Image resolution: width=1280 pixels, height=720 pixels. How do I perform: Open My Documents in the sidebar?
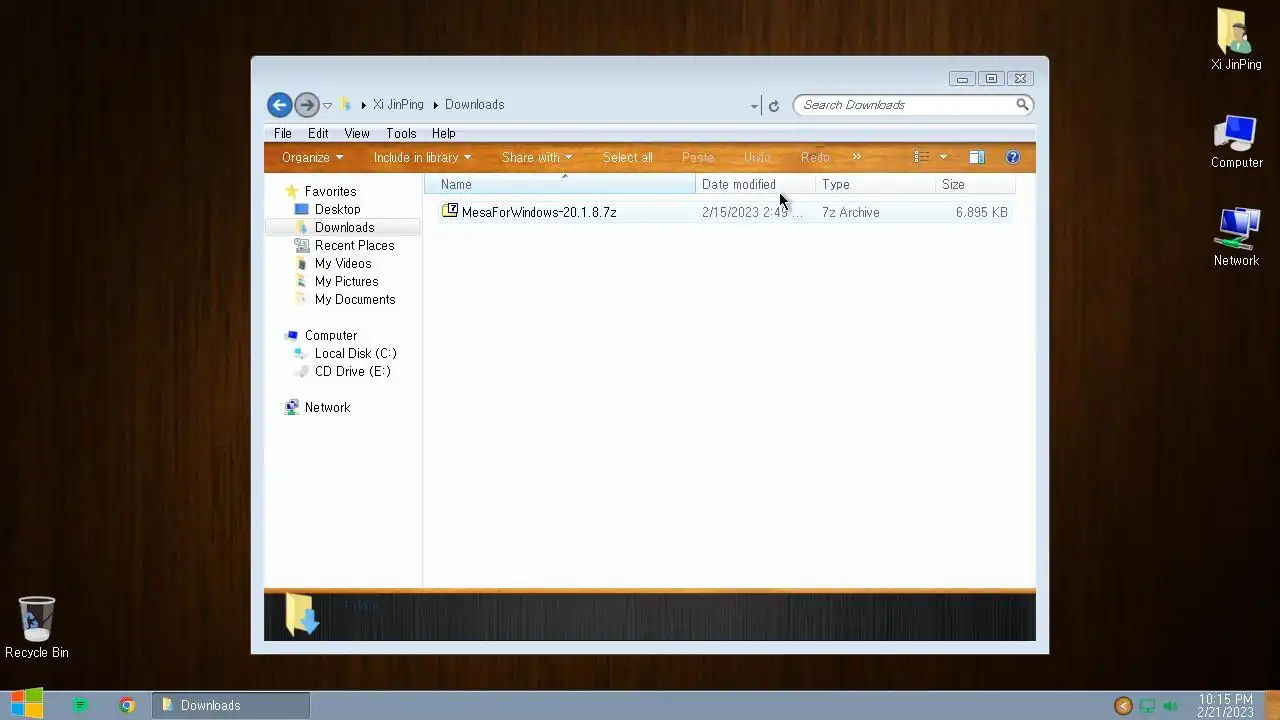click(355, 299)
